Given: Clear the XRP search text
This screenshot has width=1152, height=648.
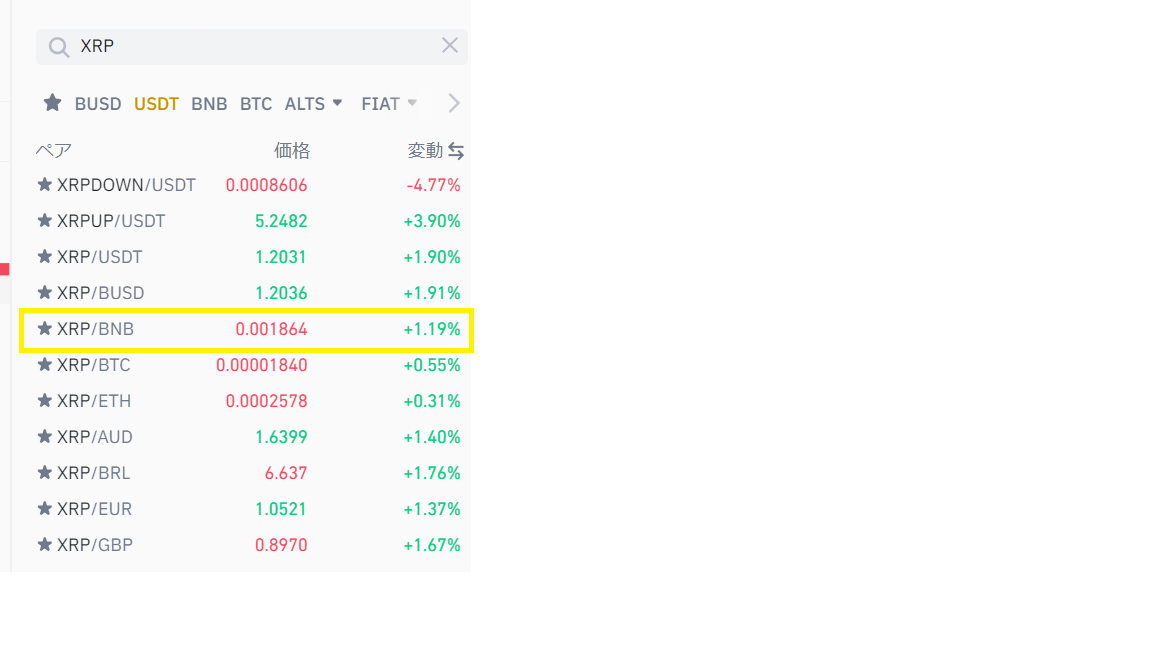Looking at the screenshot, I should (x=450, y=45).
